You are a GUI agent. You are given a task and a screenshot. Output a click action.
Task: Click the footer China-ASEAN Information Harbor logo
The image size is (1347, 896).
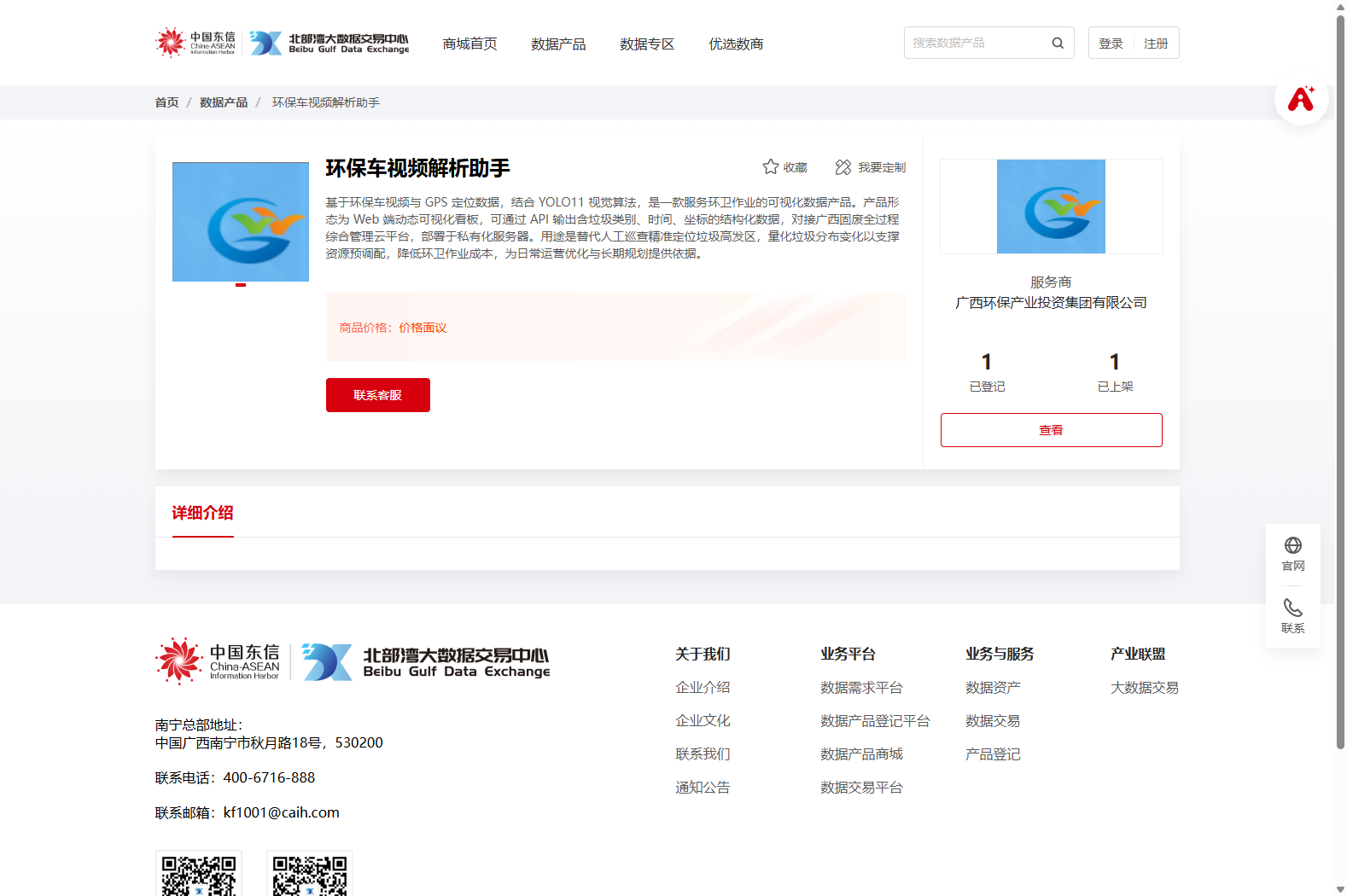coord(218,661)
